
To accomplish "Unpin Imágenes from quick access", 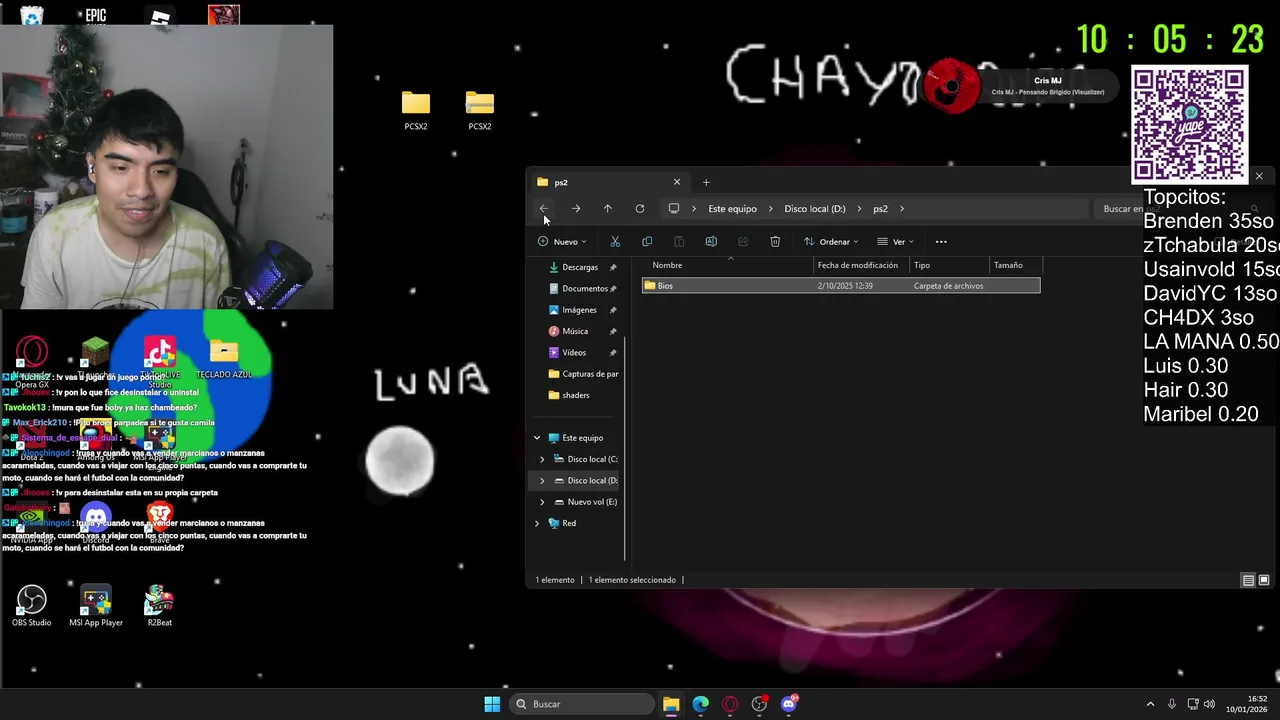I will pyautogui.click(x=613, y=310).
